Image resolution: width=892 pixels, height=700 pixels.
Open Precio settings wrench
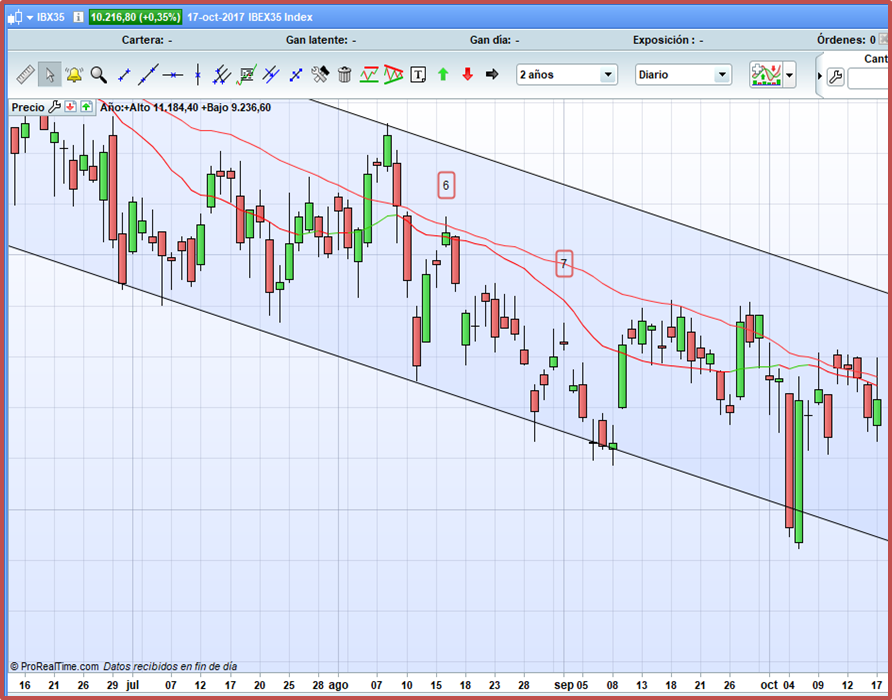pyautogui.click(x=54, y=107)
